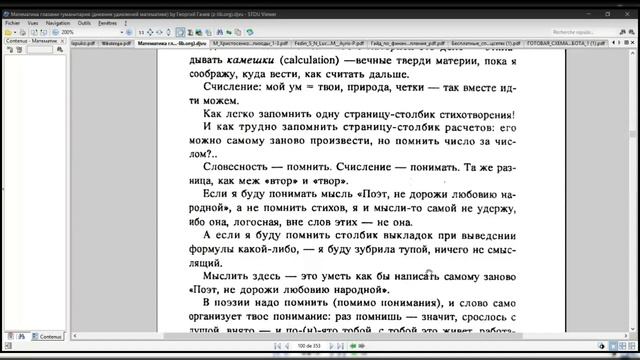
Task: Toggle single page layout in status bar
Action: [613, 346]
